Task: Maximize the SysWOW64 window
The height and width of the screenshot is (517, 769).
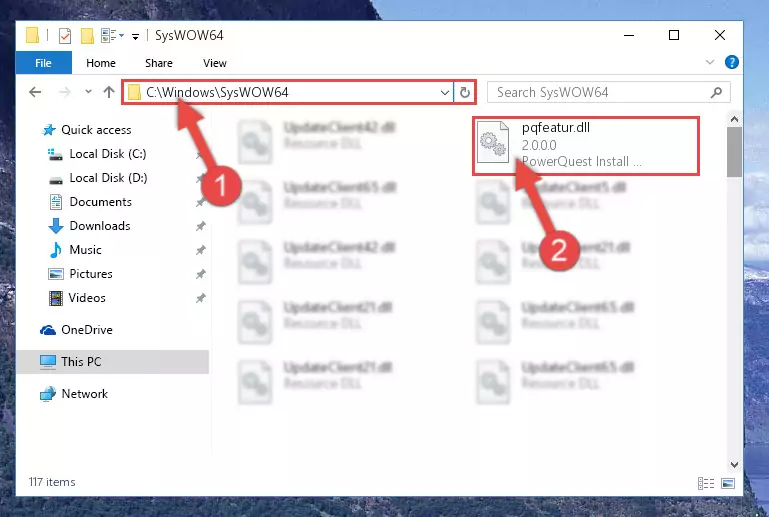Action: (x=674, y=35)
